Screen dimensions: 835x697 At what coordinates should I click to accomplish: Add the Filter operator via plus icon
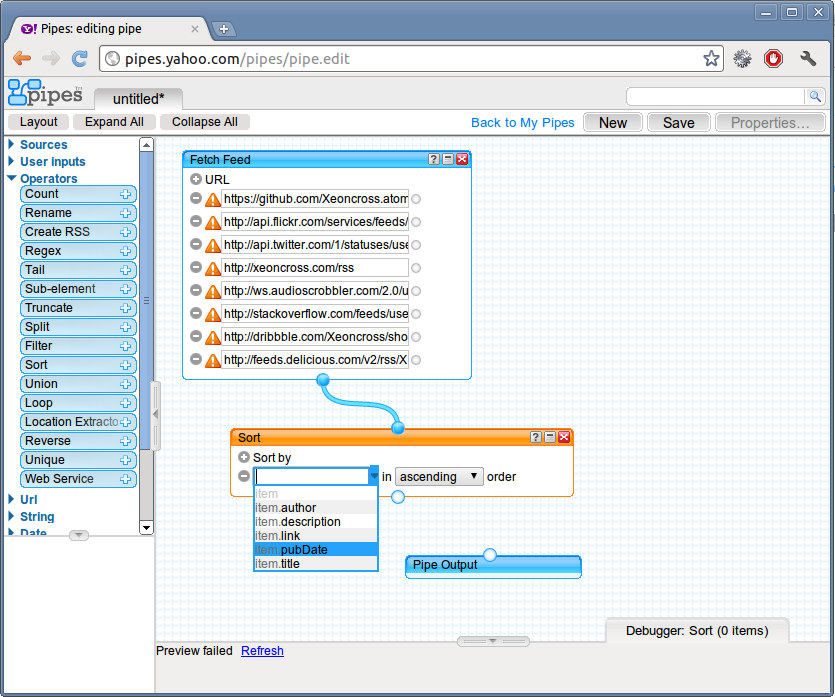pos(126,346)
